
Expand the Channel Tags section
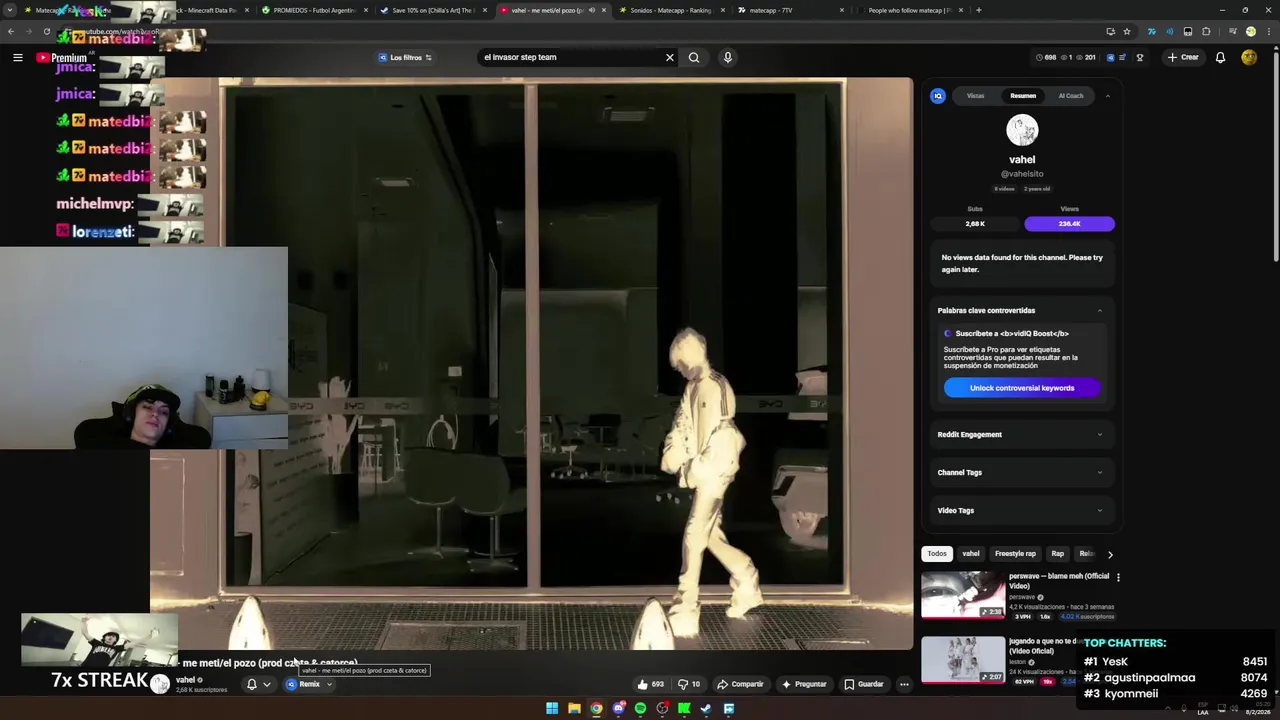tap(1021, 473)
